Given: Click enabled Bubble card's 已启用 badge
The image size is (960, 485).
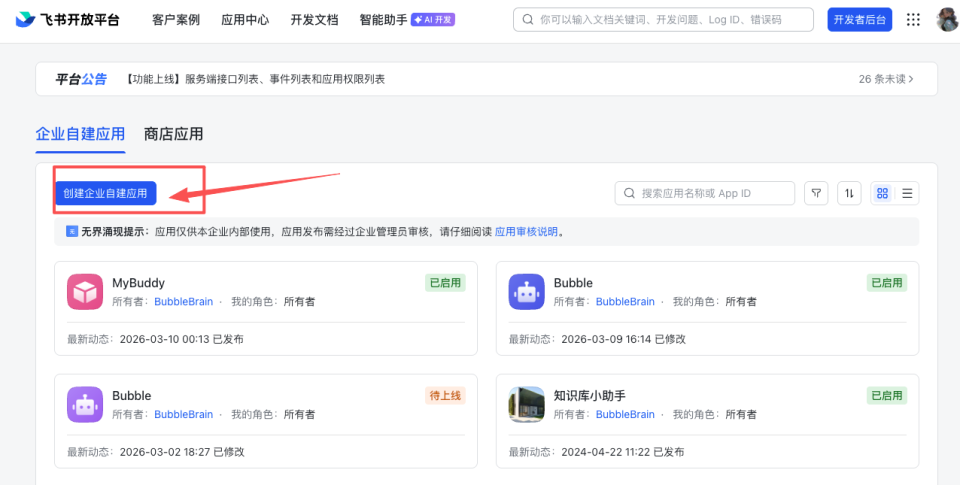Looking at the screenshot, I should pos(887,282).
